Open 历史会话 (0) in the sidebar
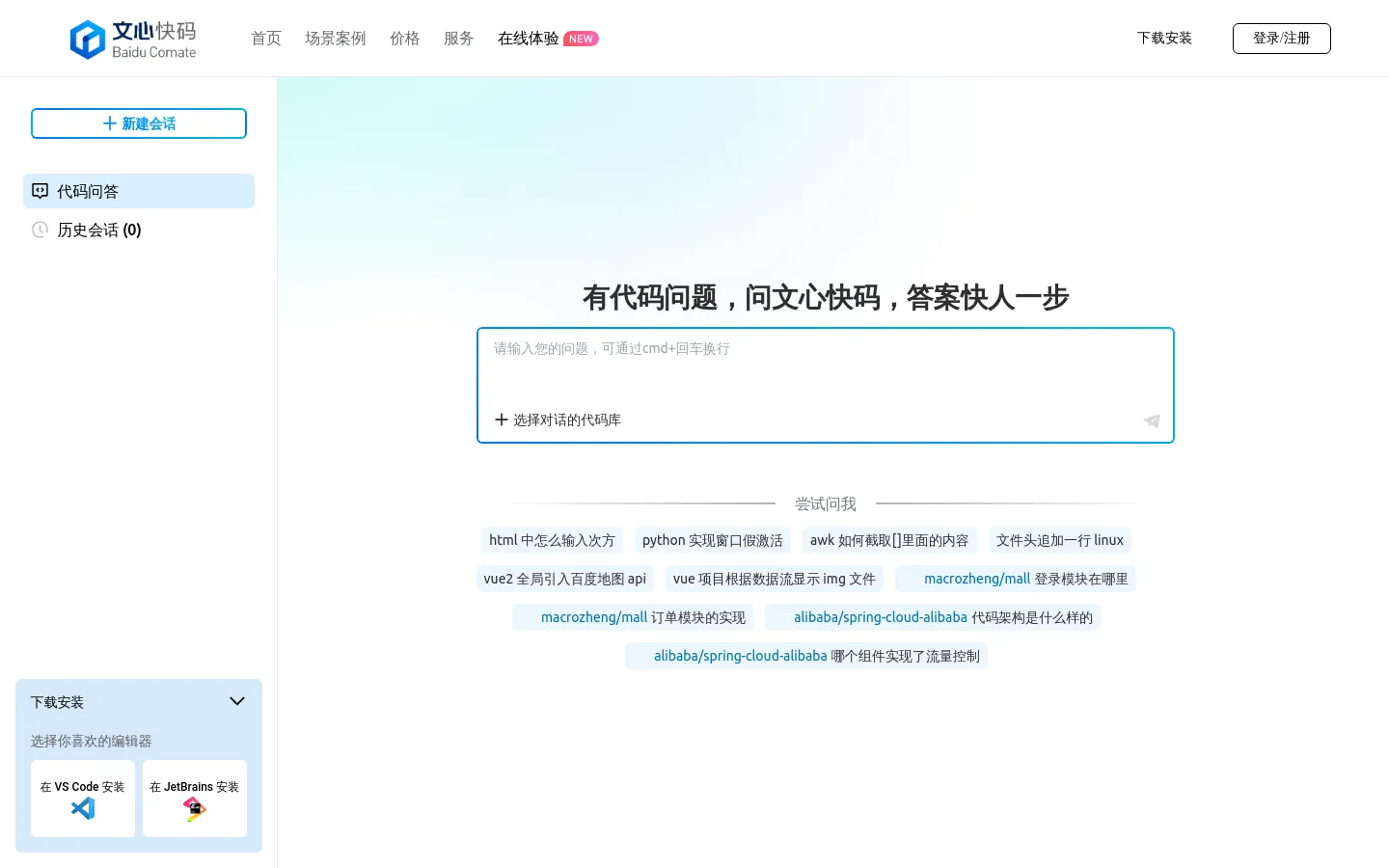The width and height of the screenshot is (1389, 868). pyautogui.click(x=139, y=230)
